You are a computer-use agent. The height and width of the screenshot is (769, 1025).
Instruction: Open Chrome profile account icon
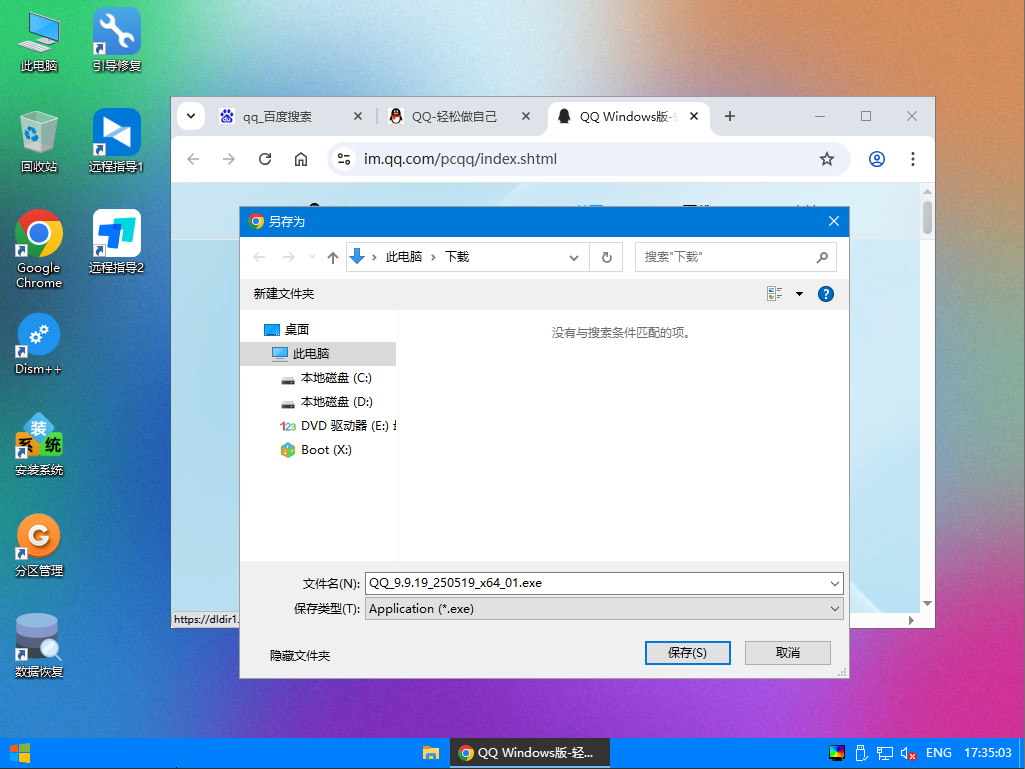pos(877,159)
